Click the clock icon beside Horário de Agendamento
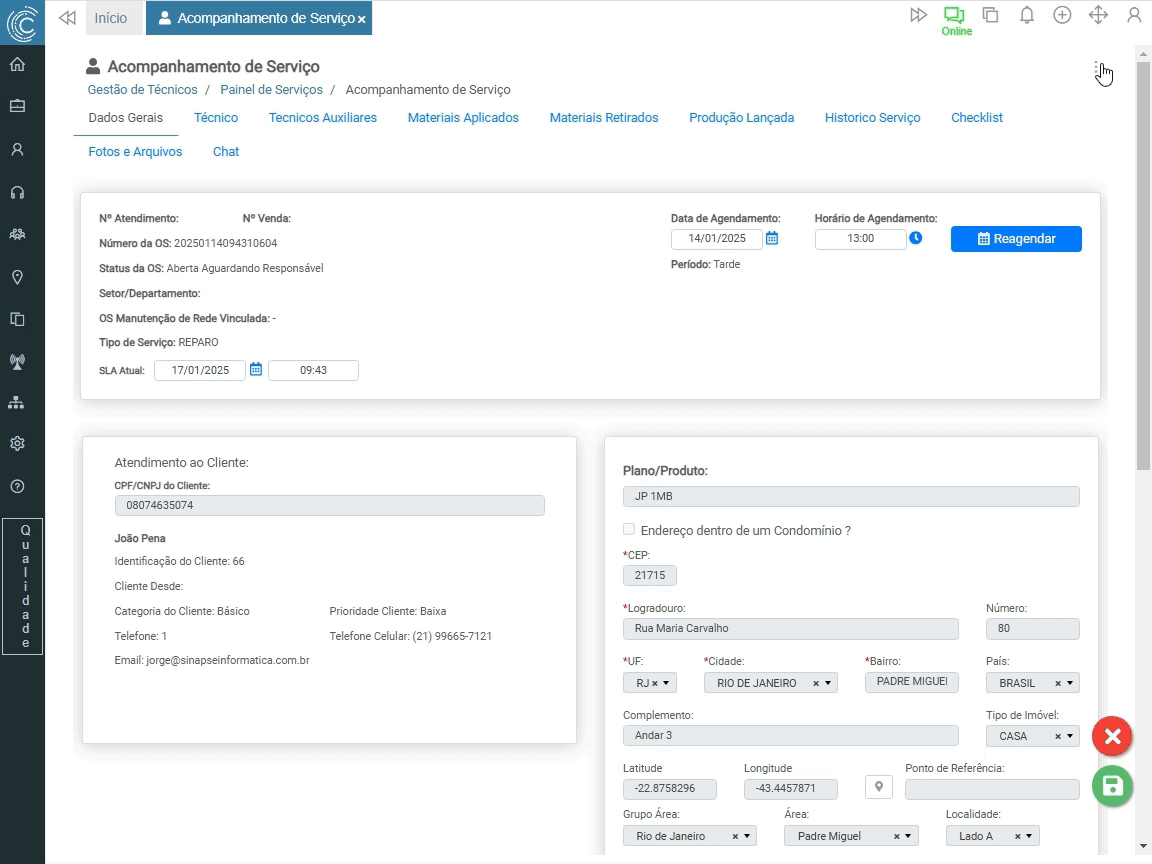Viewport: 1152px width, 864px height. coord(915,238)
